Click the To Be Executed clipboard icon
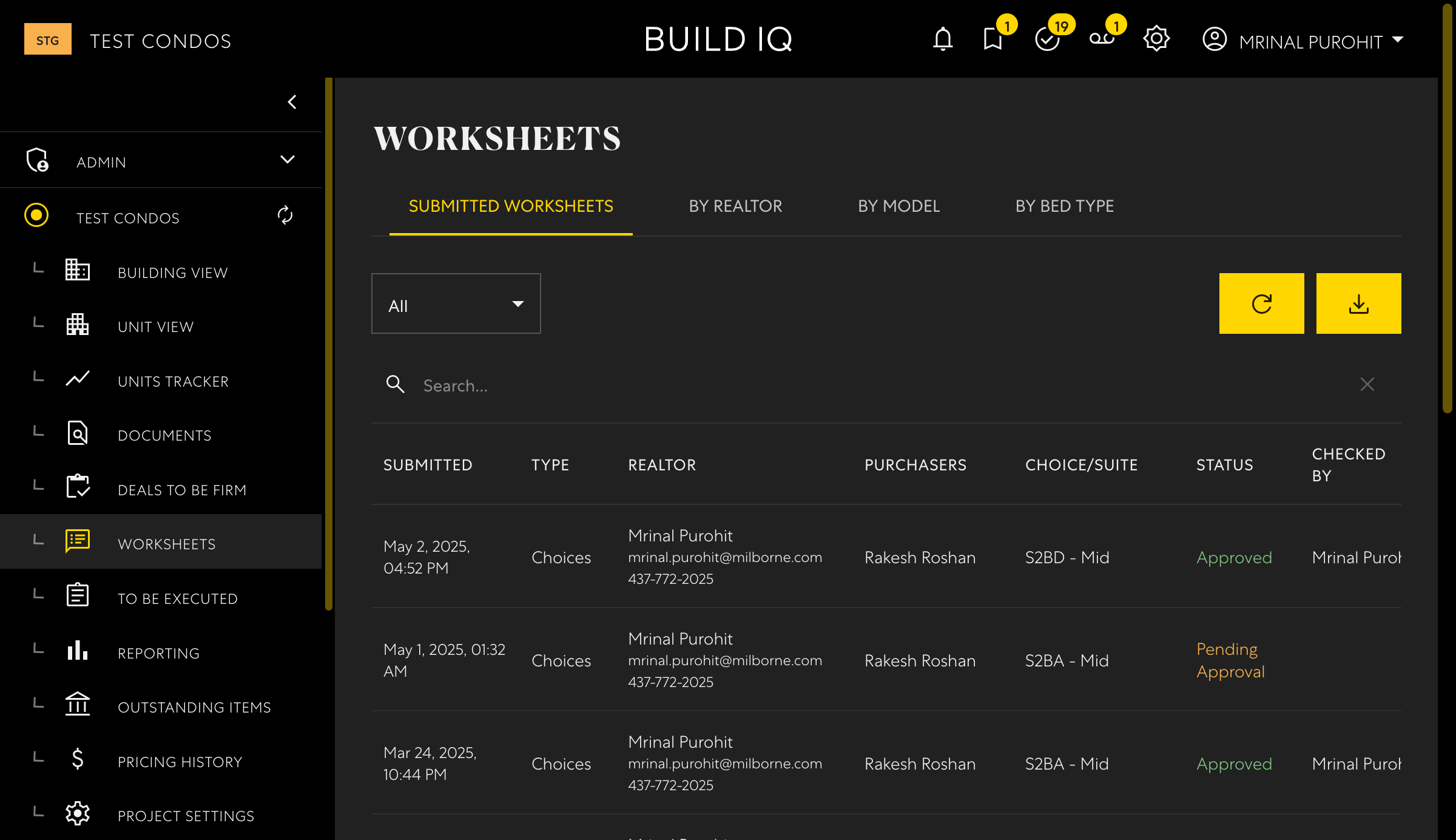This screenshot has height=840, width=1456. tap(78, 595)
